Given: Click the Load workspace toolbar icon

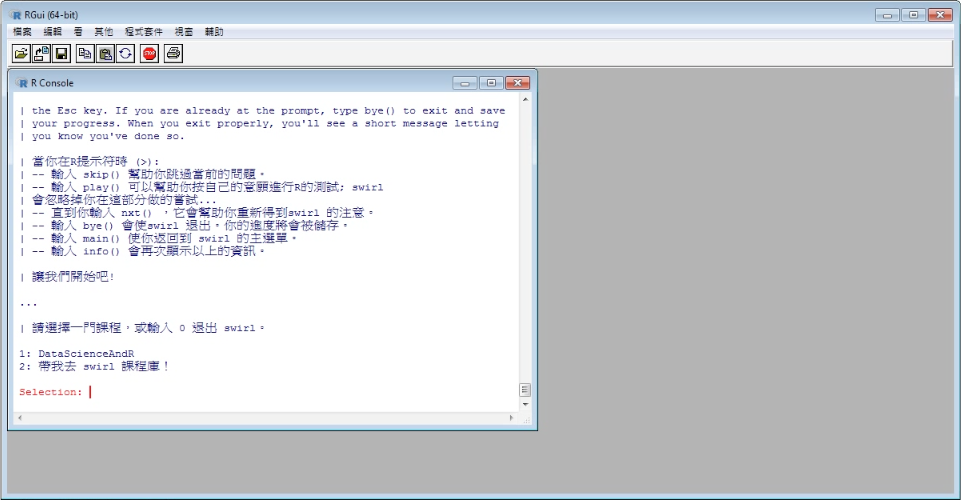Looking at the screenshot, I should (41, 54).
